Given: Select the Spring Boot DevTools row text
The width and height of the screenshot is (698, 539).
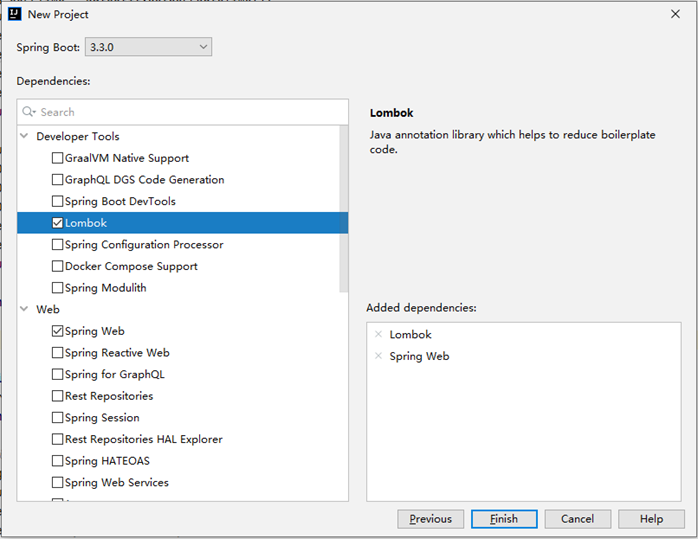Looking at the screenshot, I should point(120,202).
